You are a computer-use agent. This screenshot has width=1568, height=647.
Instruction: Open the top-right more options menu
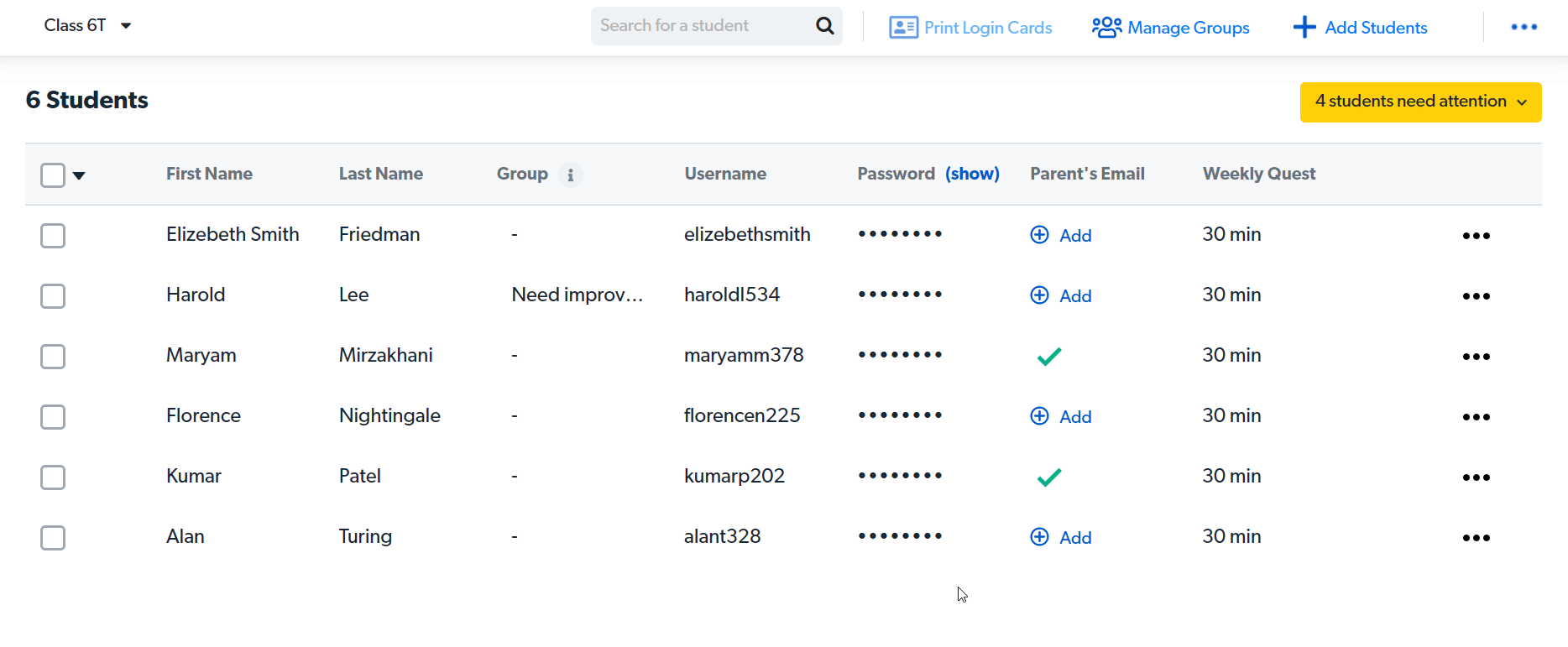[x=1524, y=27]
